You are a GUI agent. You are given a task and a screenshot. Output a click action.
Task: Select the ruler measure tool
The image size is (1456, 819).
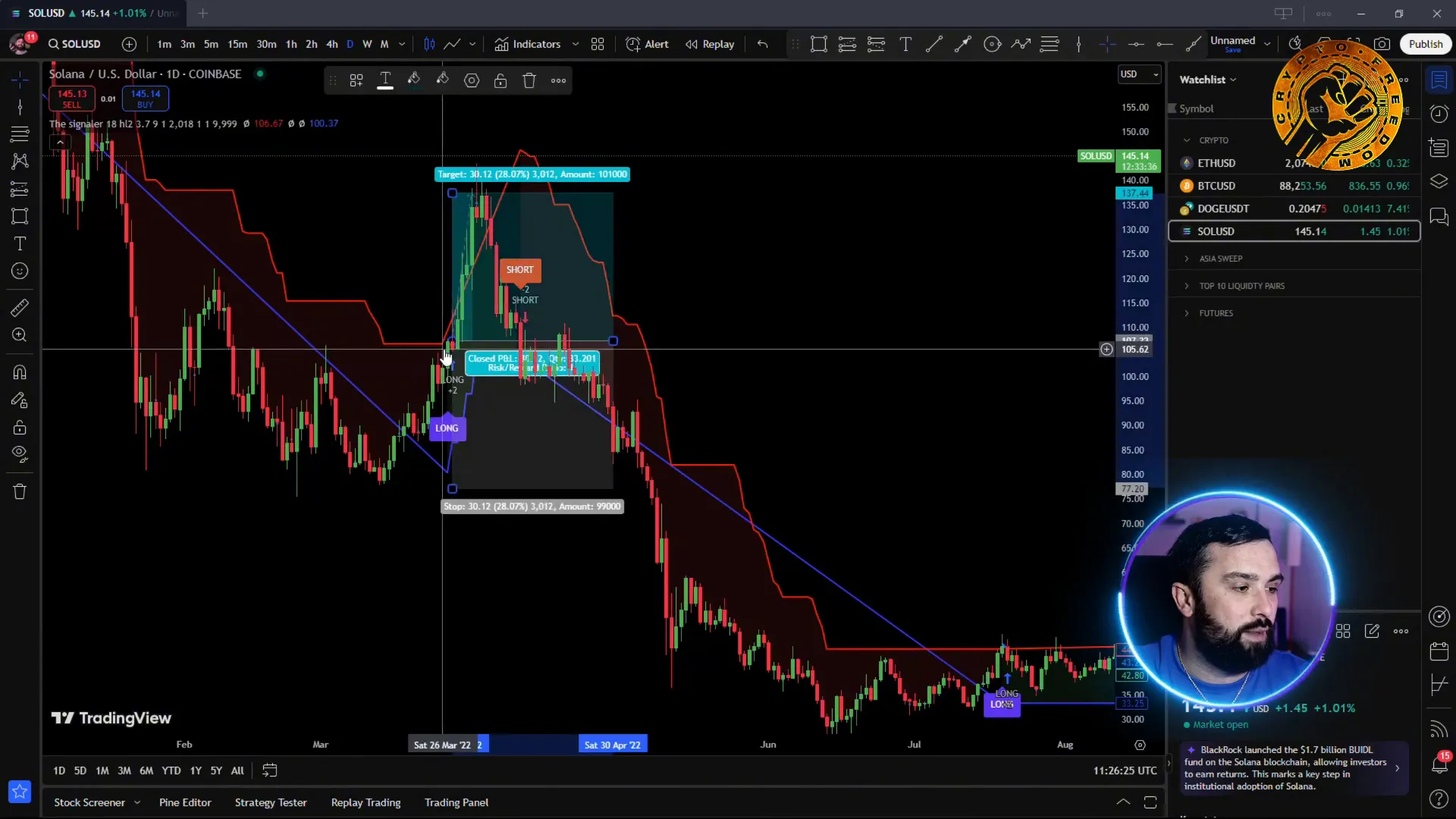coord(20,307)
